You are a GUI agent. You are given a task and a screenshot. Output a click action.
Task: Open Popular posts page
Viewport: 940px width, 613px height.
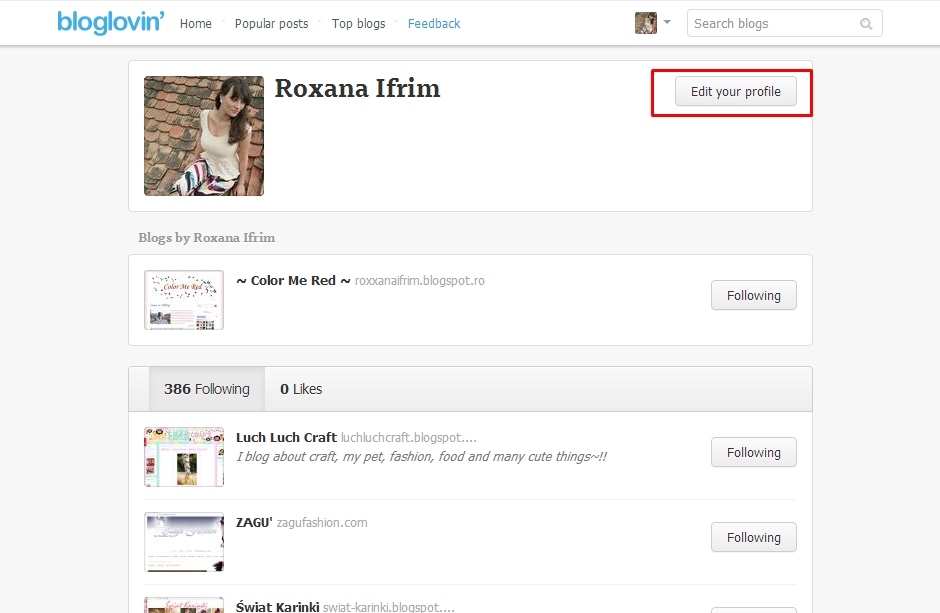pyautogui.click(x=272, y=23)
